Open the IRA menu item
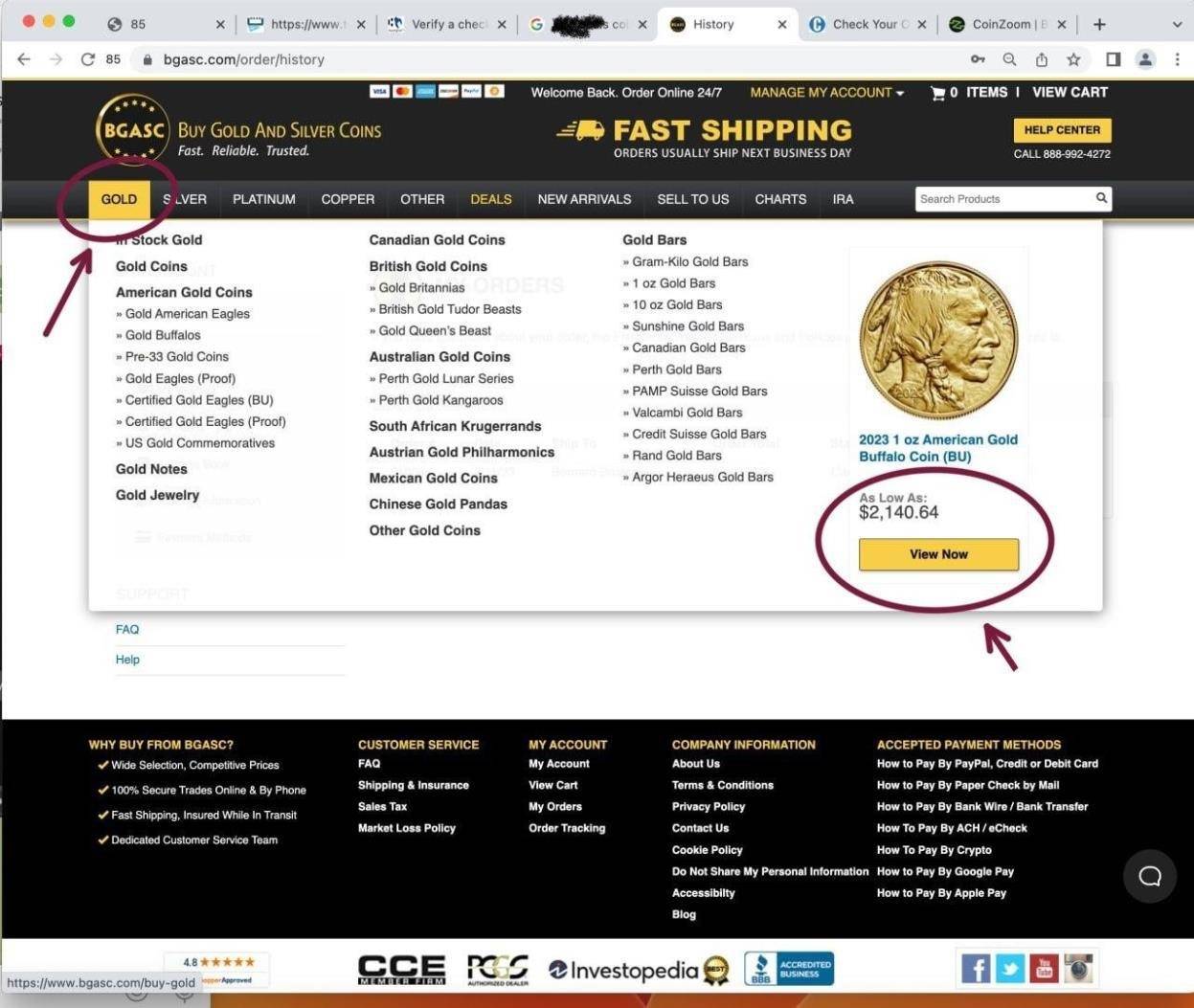 pyautogui.click(x=843, y=199)
